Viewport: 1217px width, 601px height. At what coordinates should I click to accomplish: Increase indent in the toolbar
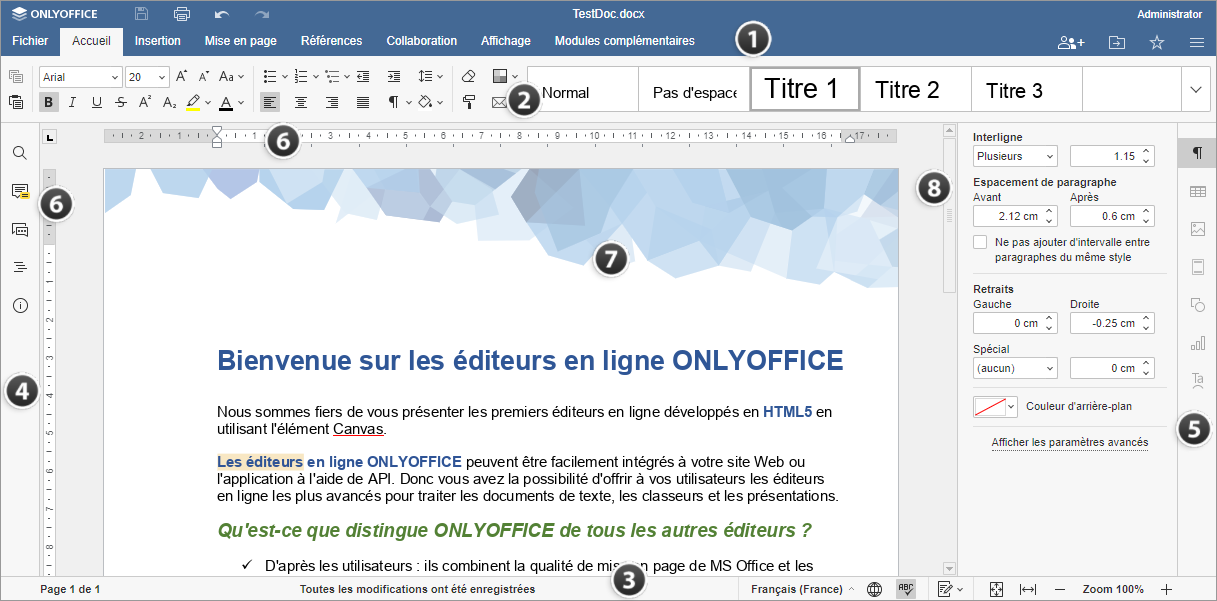(394, 76)
